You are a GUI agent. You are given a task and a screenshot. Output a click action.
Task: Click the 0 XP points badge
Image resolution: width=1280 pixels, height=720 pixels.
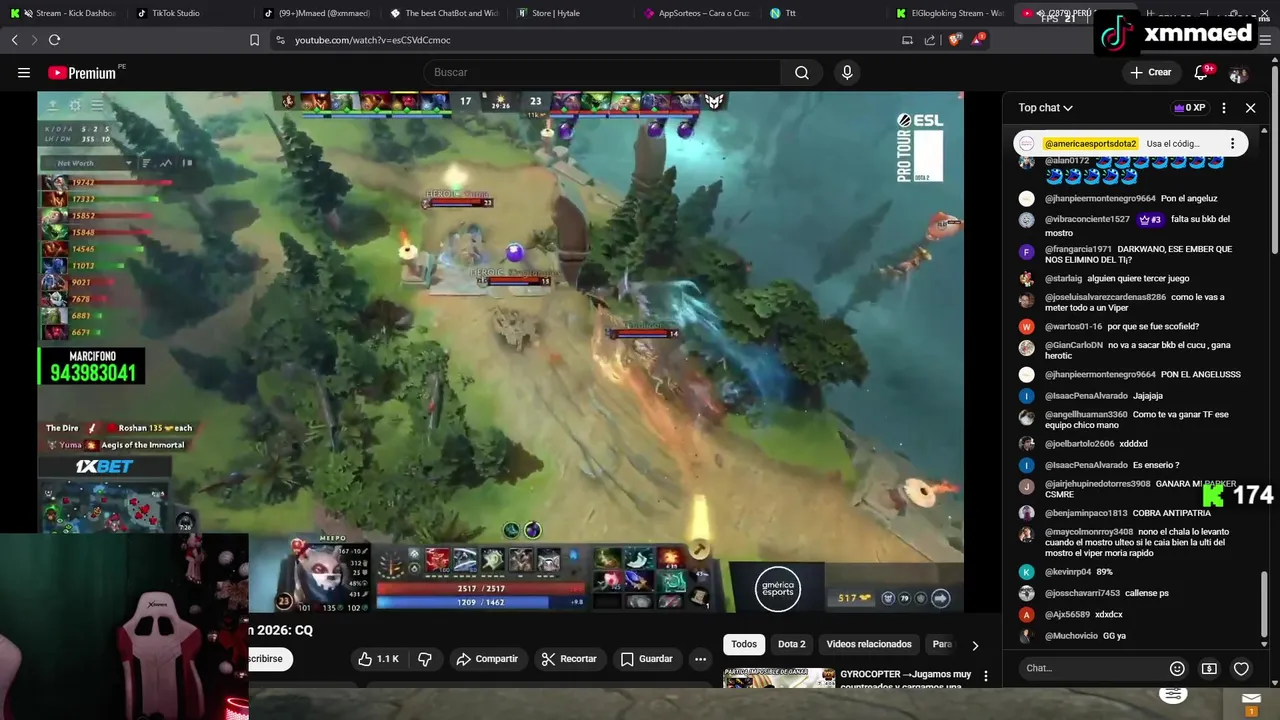[x=1190, y=108]
